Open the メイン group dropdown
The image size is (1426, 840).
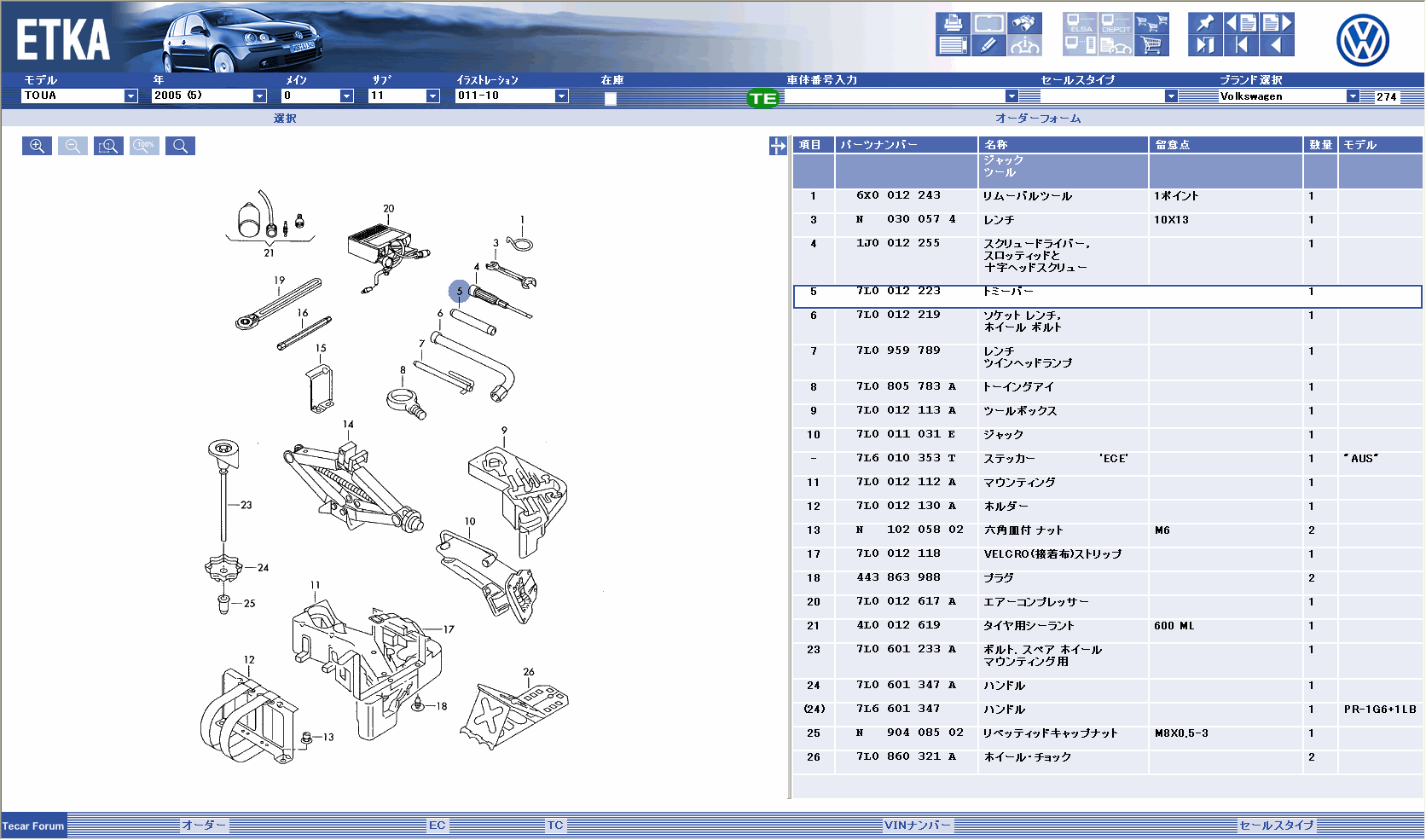317,96
